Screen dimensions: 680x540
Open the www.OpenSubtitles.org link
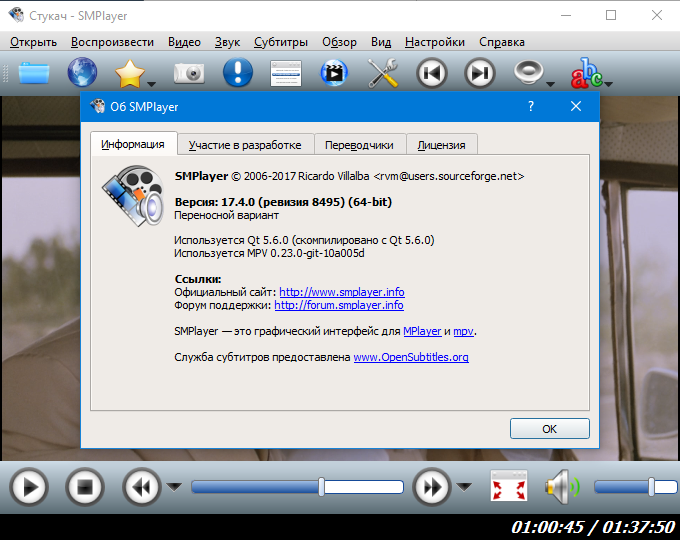point(411,357)
